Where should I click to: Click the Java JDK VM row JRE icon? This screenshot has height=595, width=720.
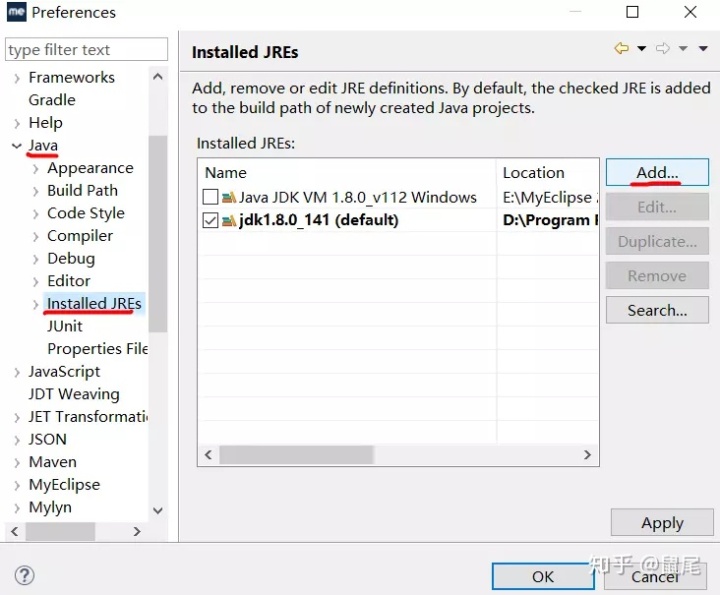pyautogui.click(x=229, y=197)
